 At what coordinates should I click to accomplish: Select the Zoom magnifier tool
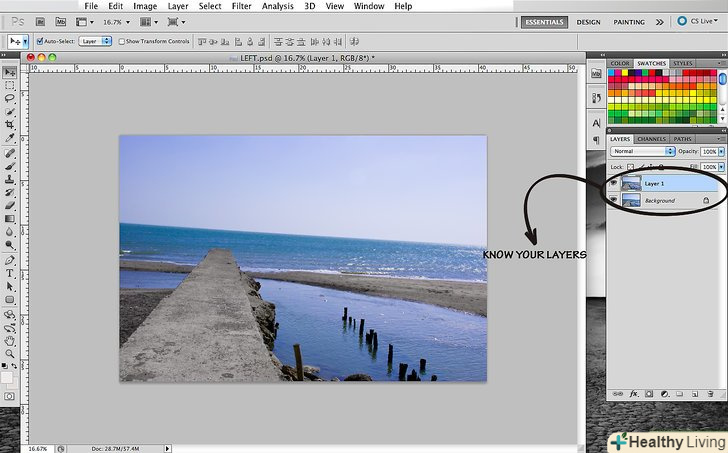click(10, 353)
